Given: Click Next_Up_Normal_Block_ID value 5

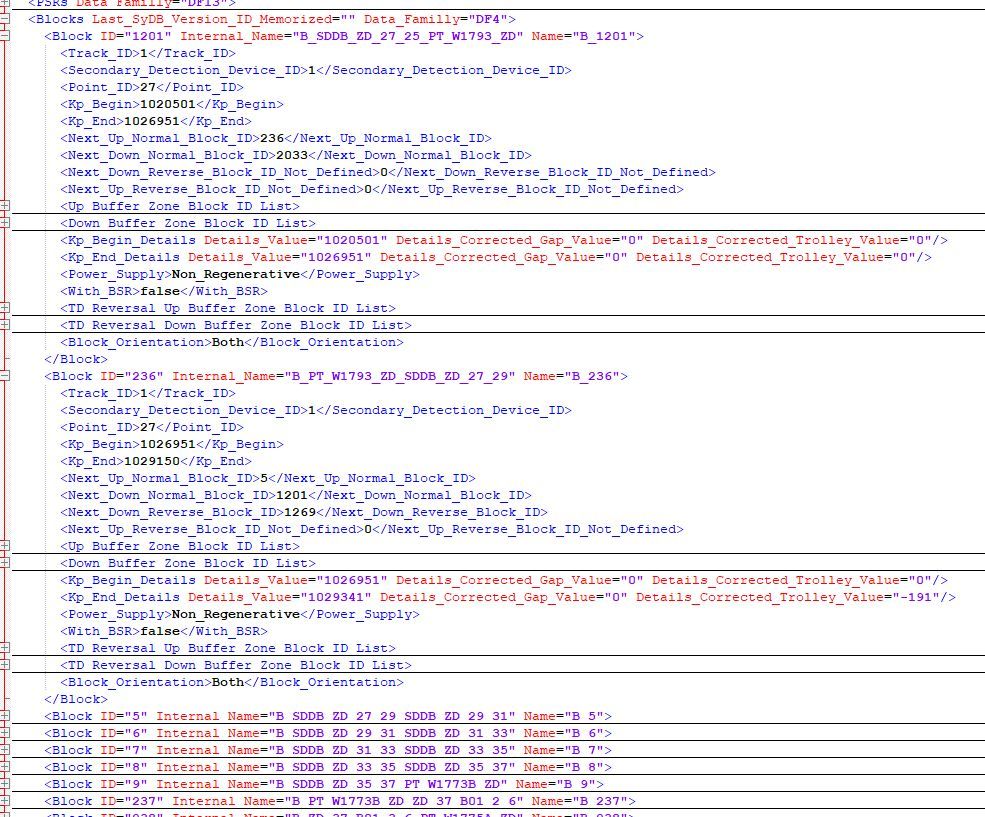Looking at the screenshot, I should click(x=264, y=478).
